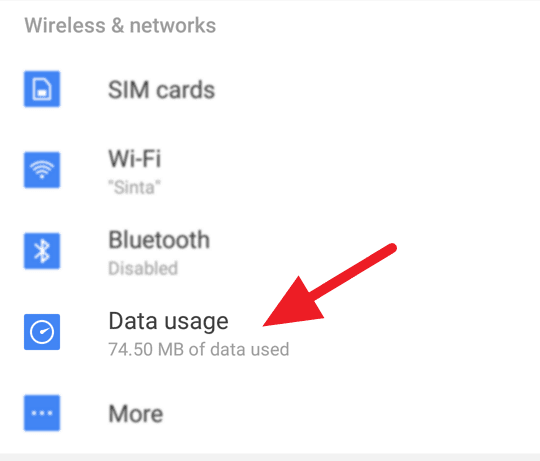Select "74.50 MB of data used" text

(x=199, y=349)
